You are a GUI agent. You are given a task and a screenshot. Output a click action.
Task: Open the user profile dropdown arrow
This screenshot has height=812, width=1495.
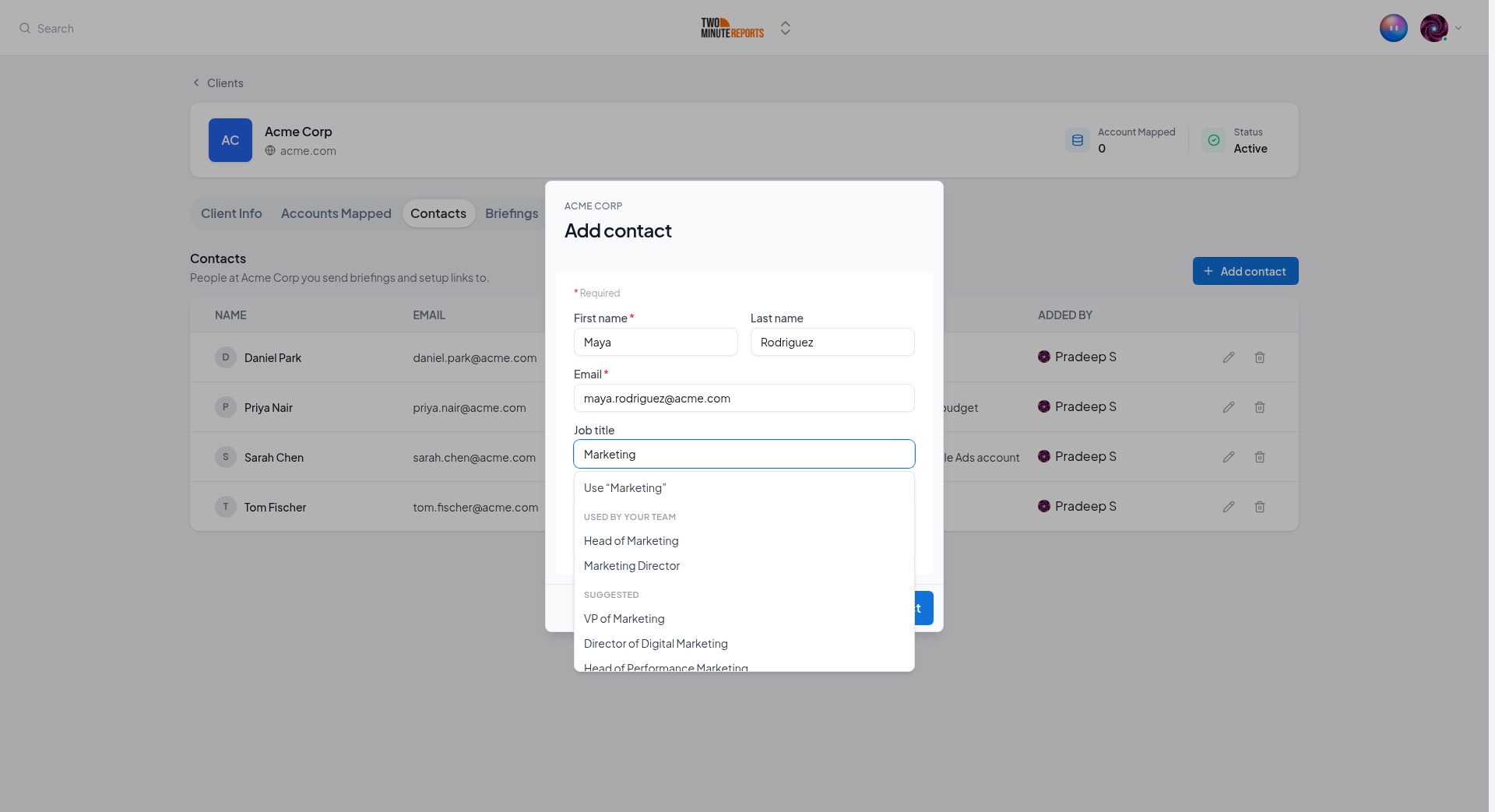[1458, 28]
